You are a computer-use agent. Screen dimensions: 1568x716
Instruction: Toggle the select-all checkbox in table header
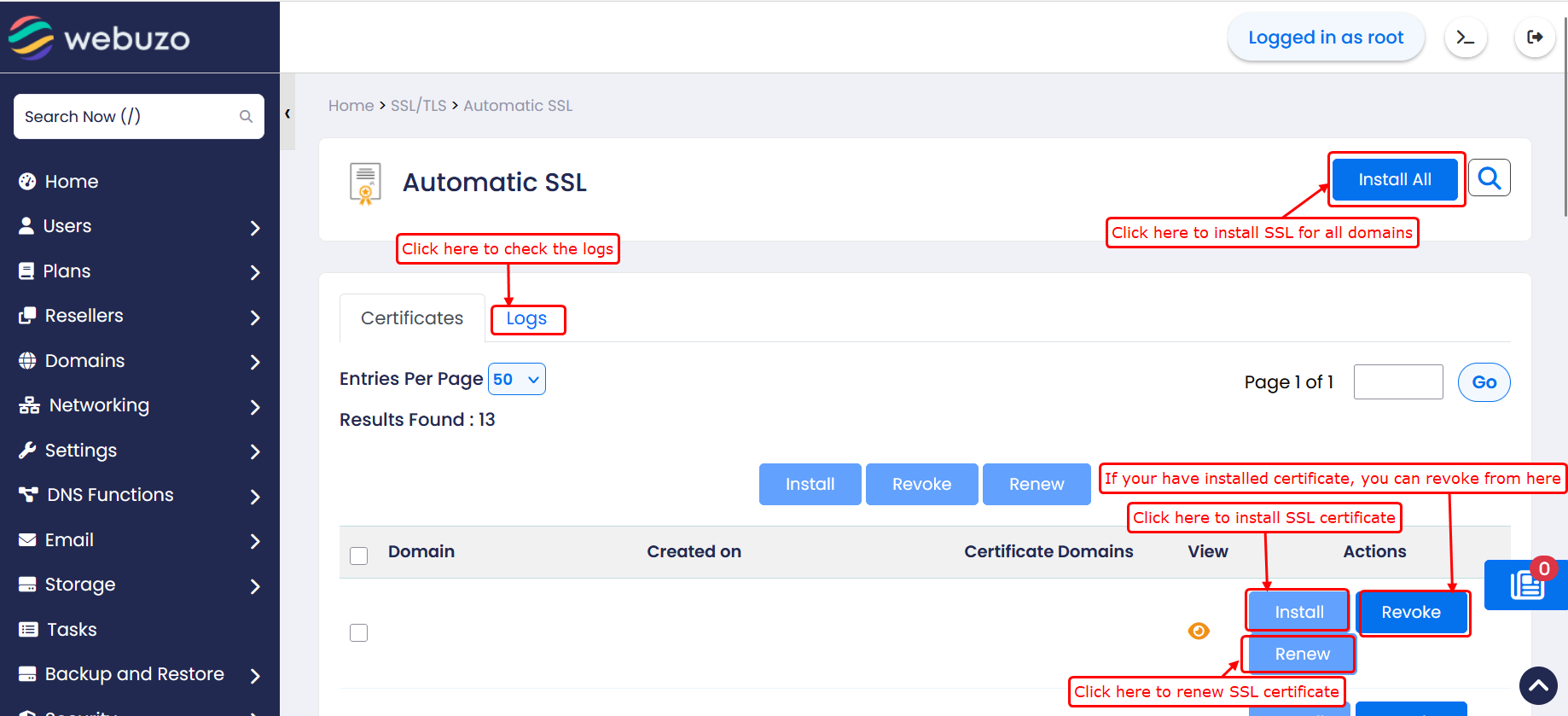359,556
